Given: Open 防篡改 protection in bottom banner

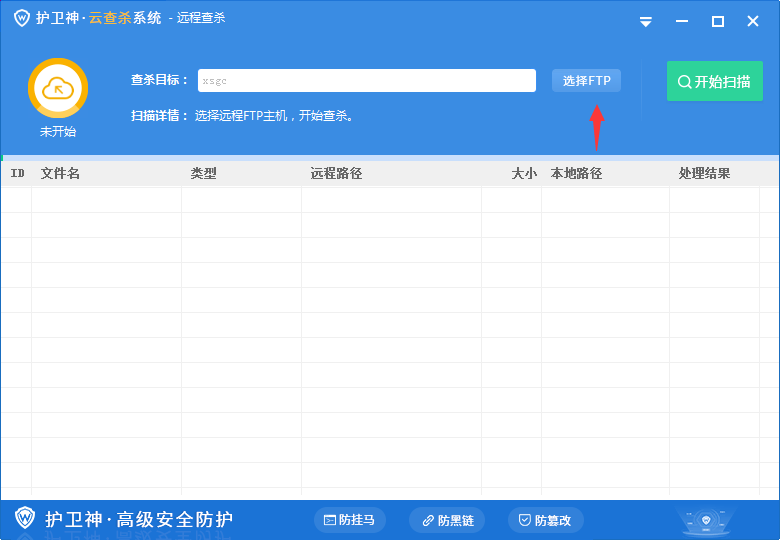Looking at the screenshot, I should pyautogui.click(x=545, y=520).
